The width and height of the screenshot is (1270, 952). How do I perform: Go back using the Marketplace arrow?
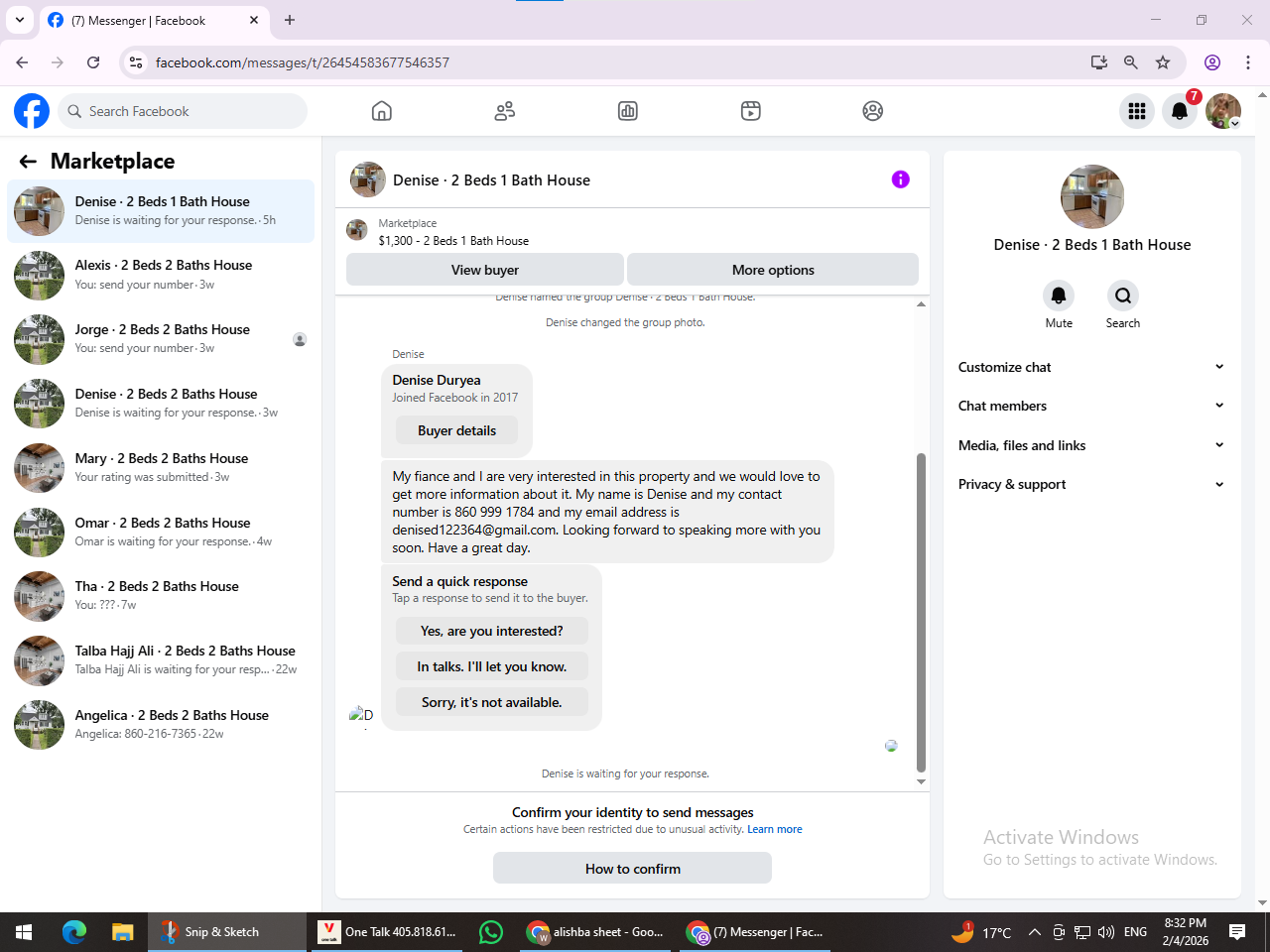tap(28, 162)
